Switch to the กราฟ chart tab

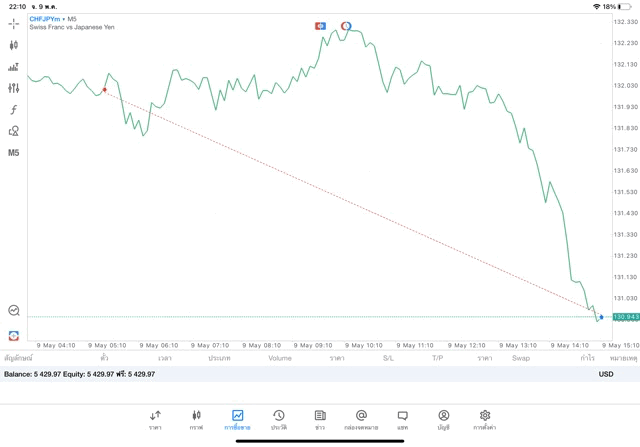(x=196, y=419)
